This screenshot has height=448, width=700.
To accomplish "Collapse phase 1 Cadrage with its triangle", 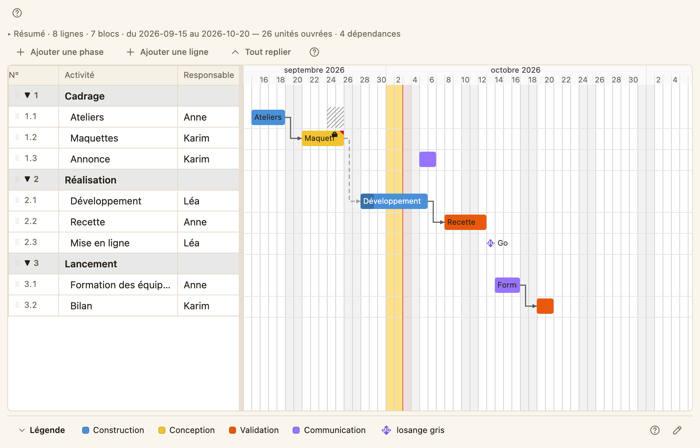I will pos(27,95).
